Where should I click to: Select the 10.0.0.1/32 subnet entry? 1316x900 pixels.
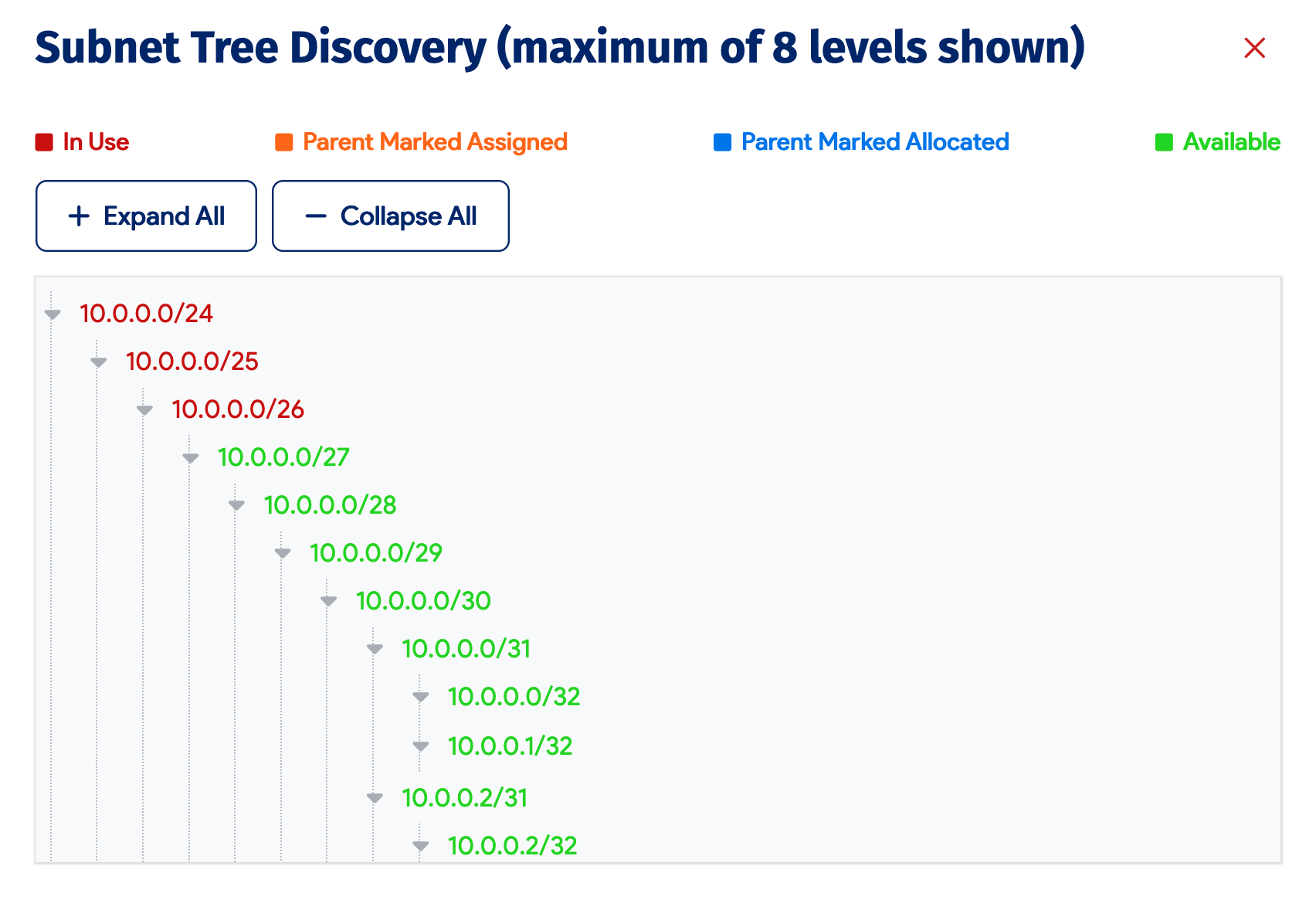pos(510,745)
